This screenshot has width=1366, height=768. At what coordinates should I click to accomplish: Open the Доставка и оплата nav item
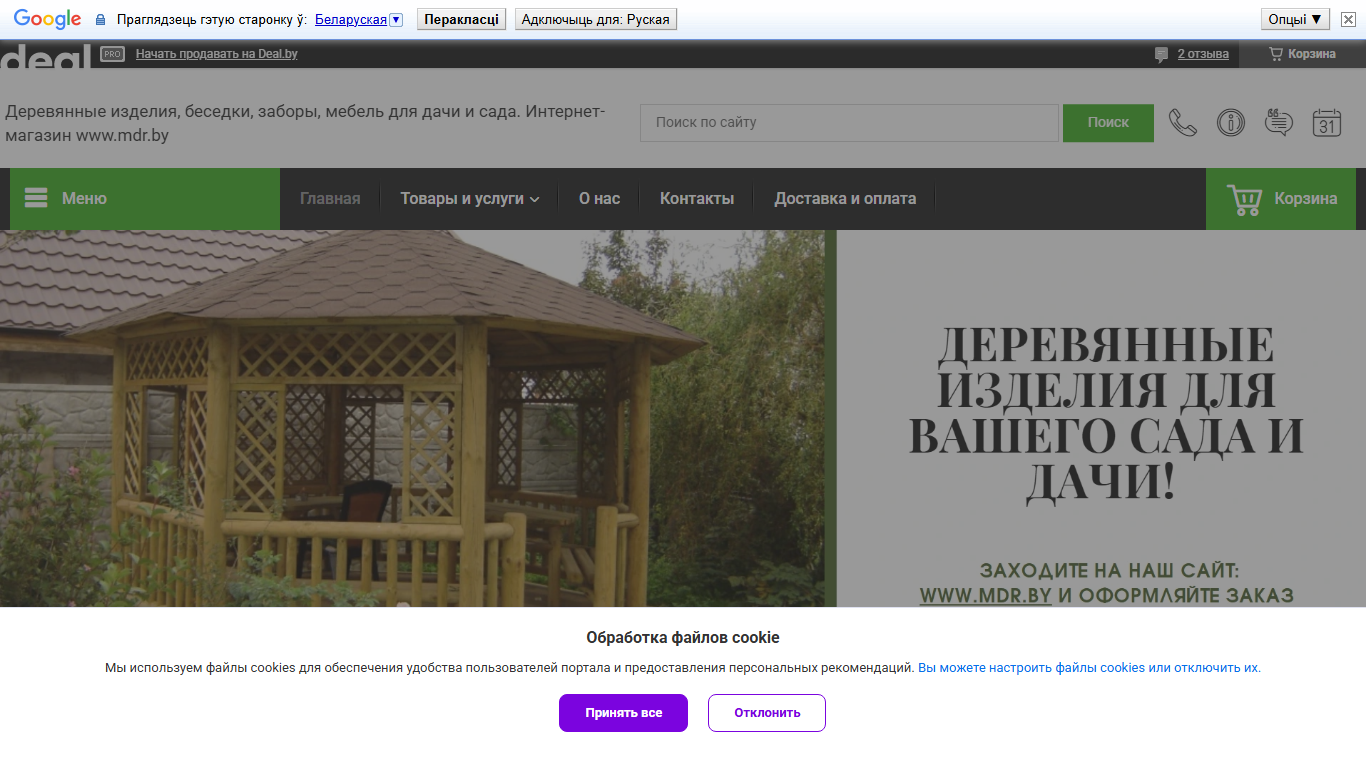point(845,199)
